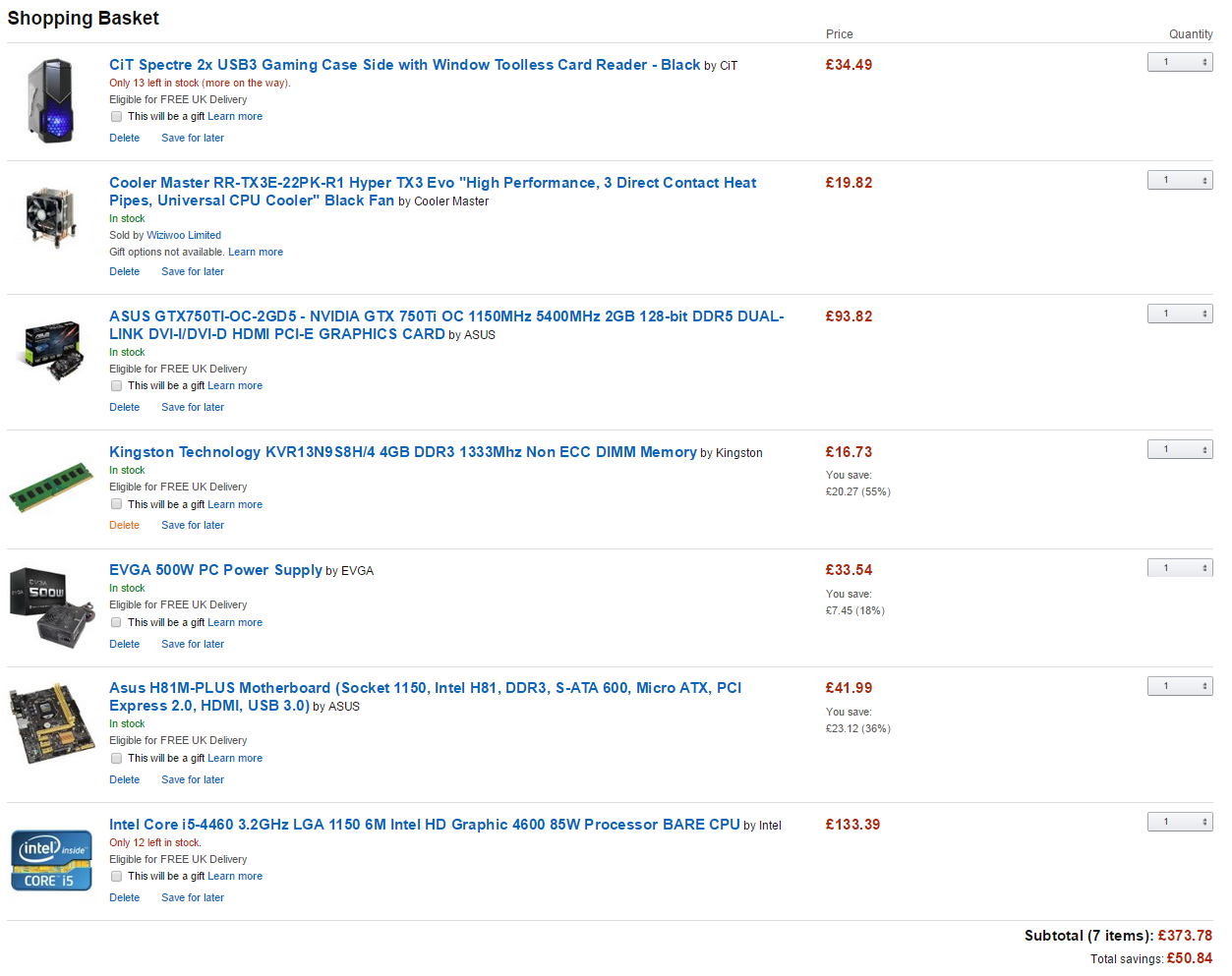Open quantity dropdown for Kingston memory

(1179, 449)
